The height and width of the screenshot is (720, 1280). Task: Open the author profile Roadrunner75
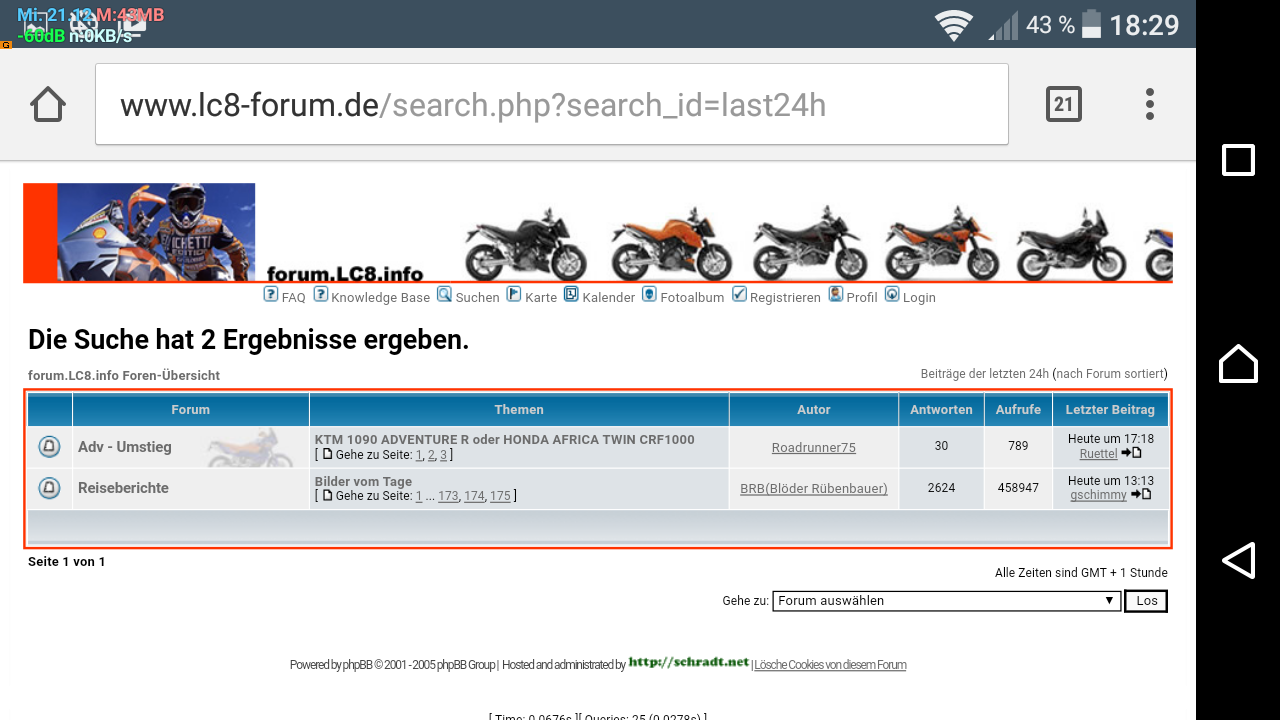813,448
